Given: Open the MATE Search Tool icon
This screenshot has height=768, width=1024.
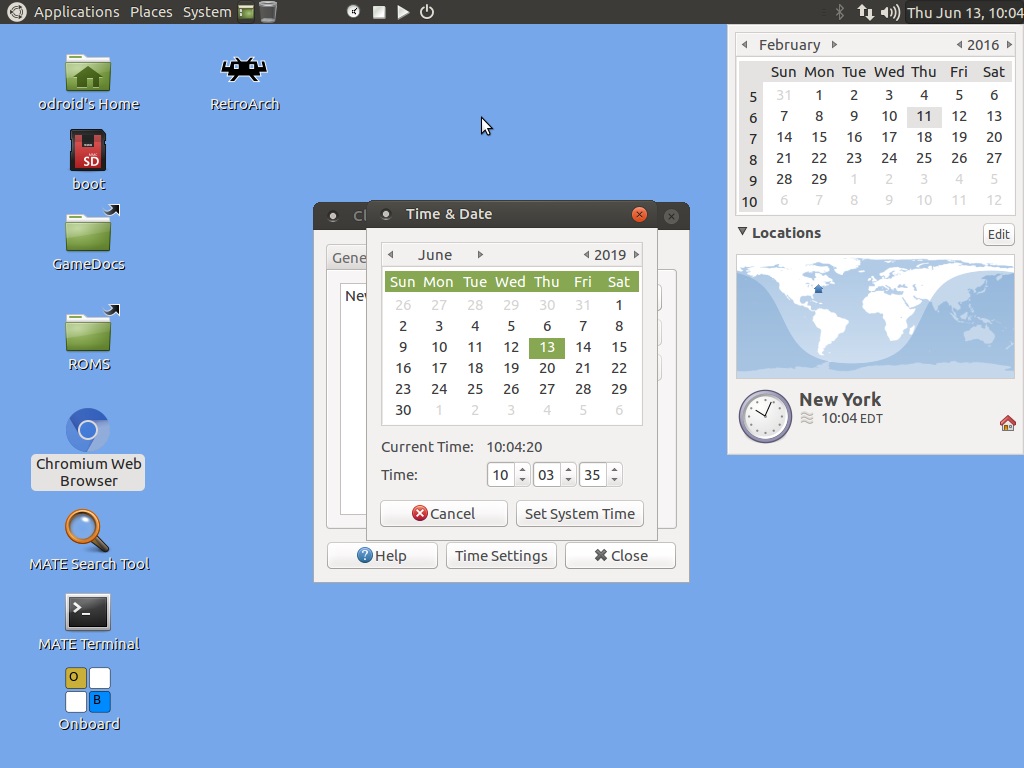Looking at the screenshot, I should (88, 532).
